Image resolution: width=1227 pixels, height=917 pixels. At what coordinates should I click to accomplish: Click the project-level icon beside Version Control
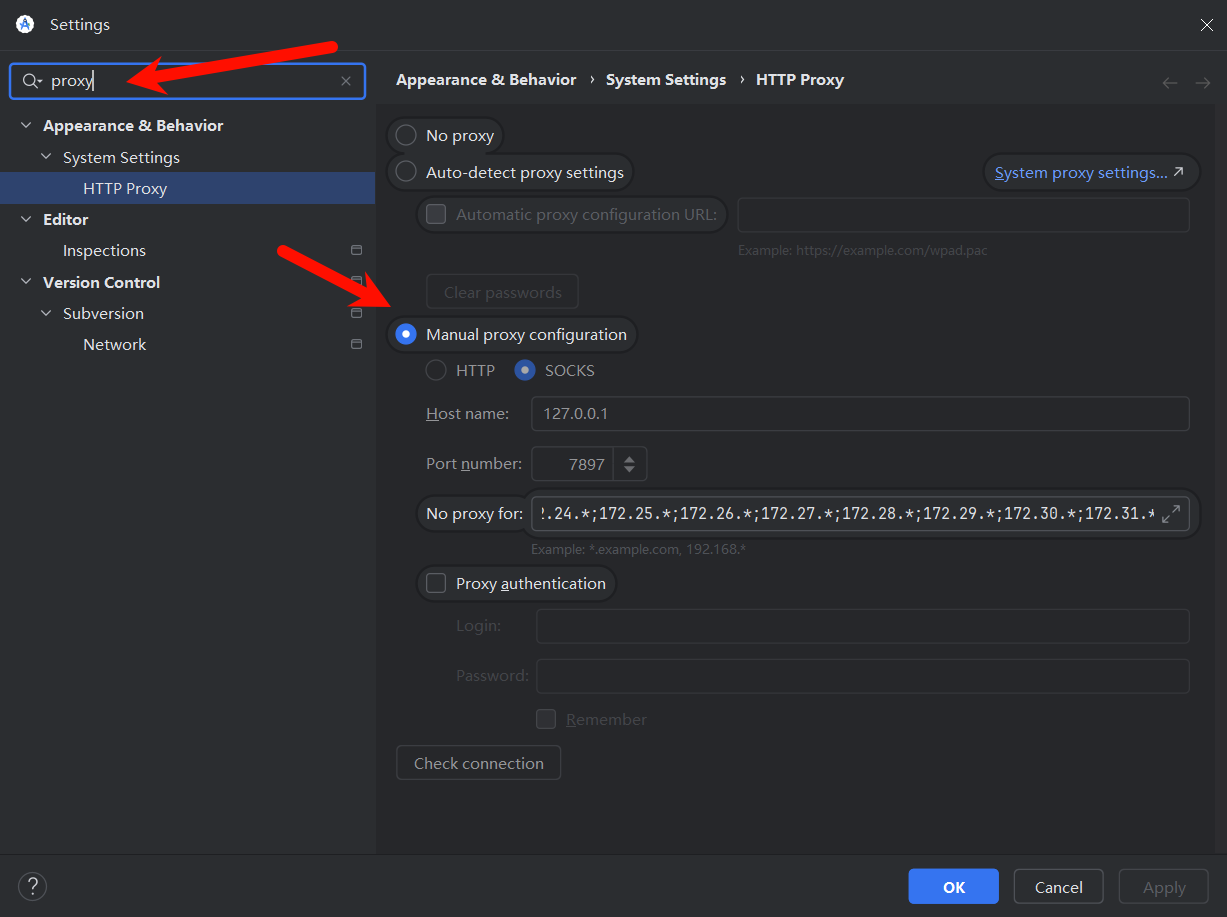click(x=356, y=282)
